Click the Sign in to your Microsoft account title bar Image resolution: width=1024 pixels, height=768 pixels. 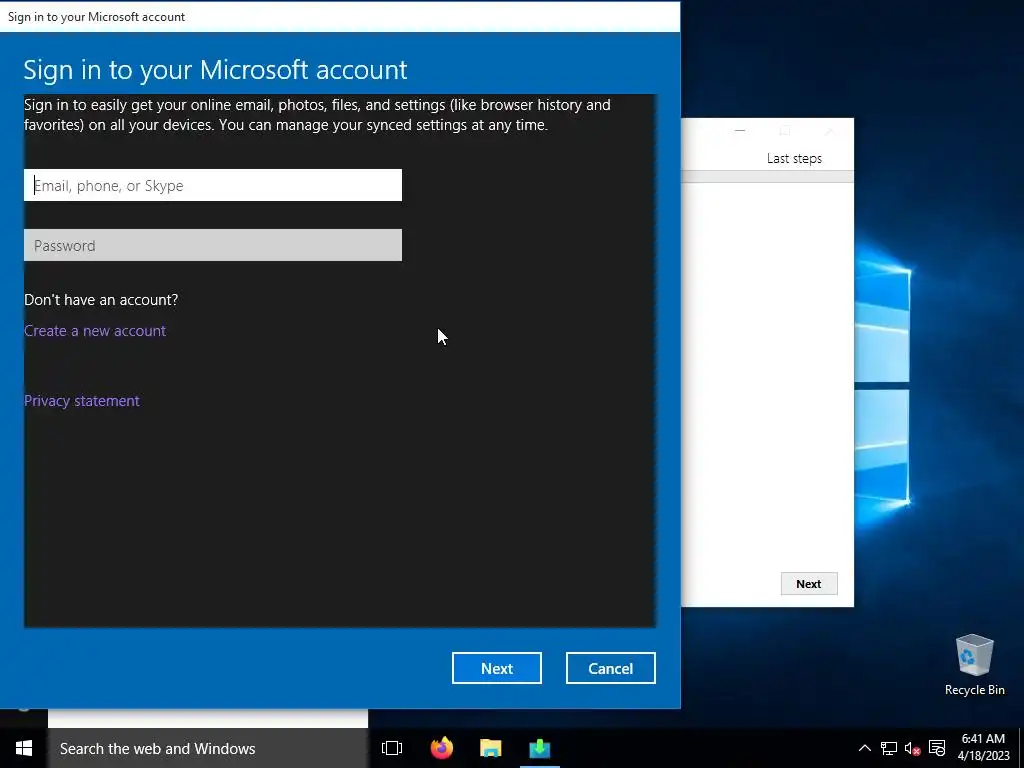point(340,16)
